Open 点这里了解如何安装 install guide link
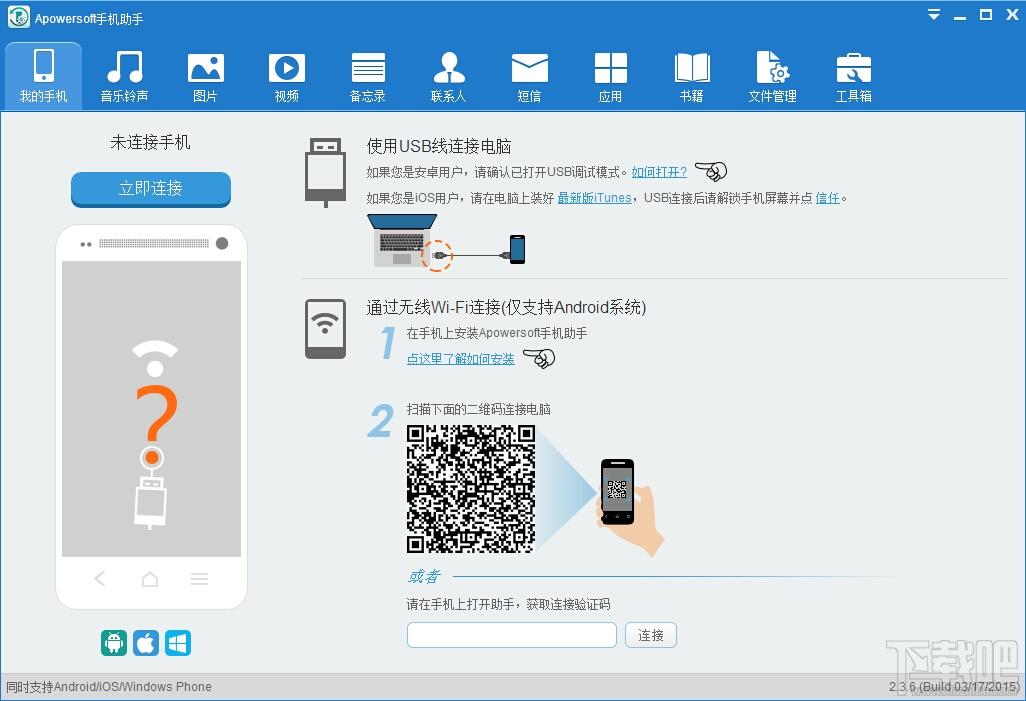1026x701 pixels. tap(461, 359)
